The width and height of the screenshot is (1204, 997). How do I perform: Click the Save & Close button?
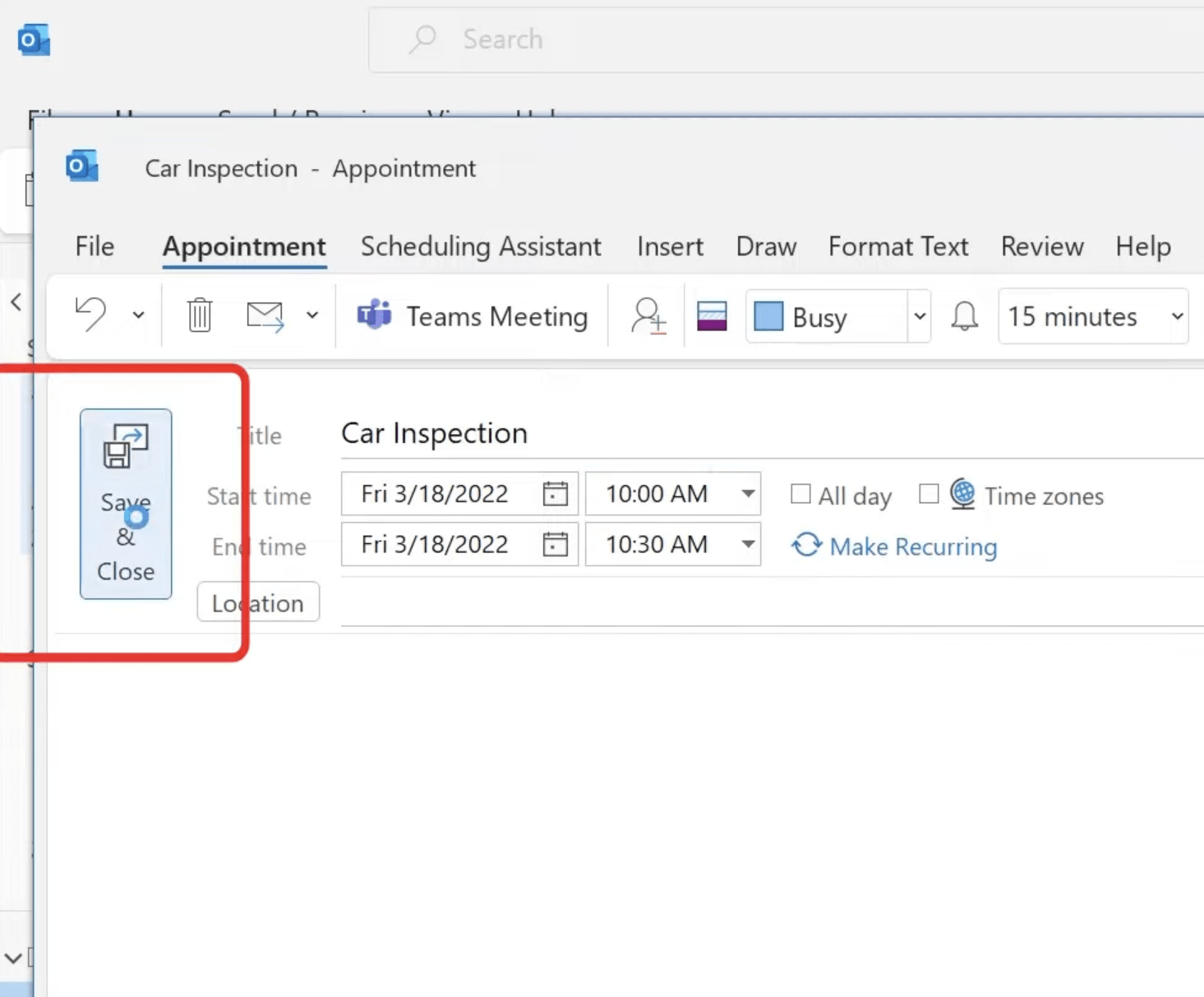126,503
